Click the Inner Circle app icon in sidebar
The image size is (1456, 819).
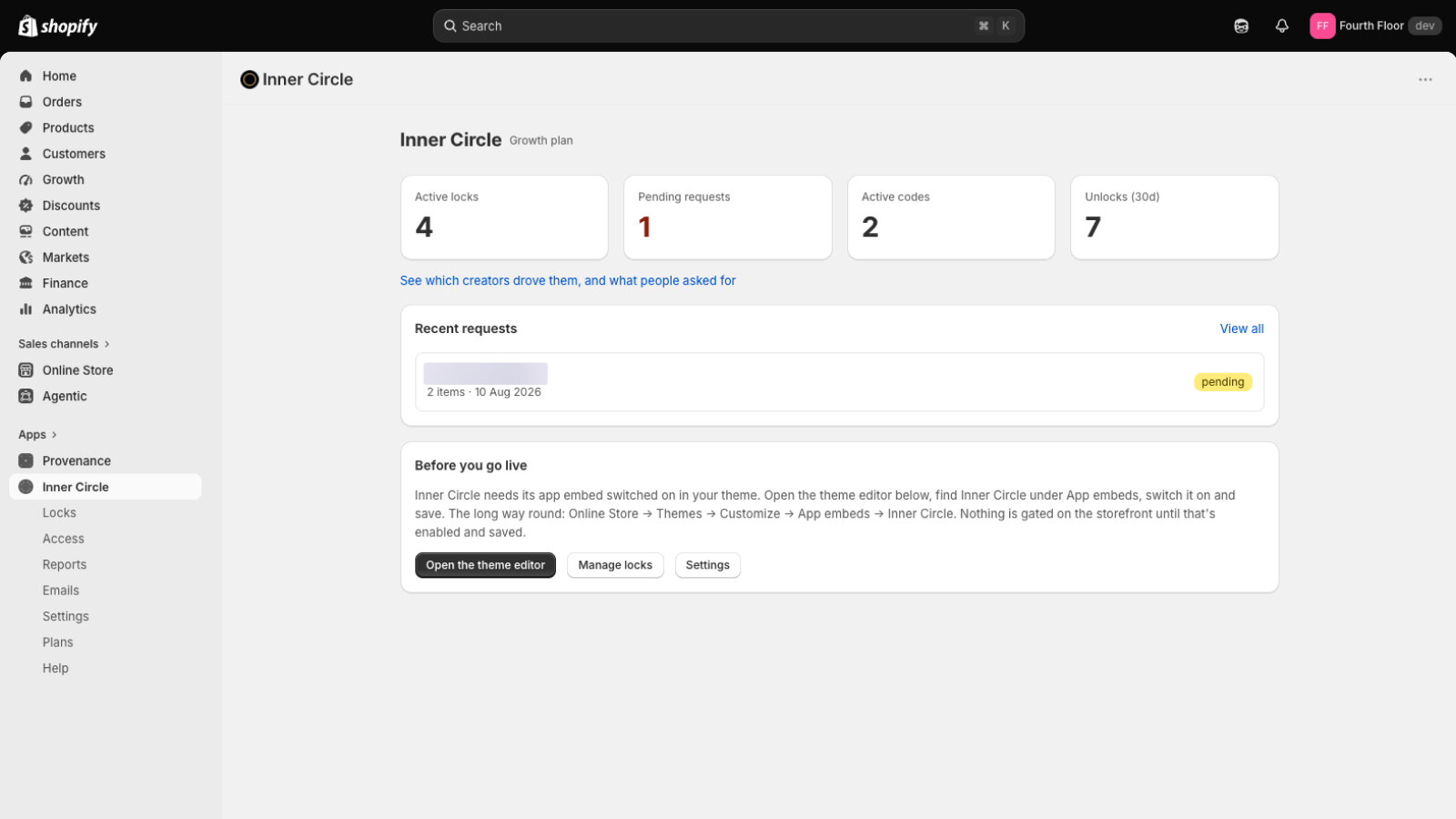25,487
